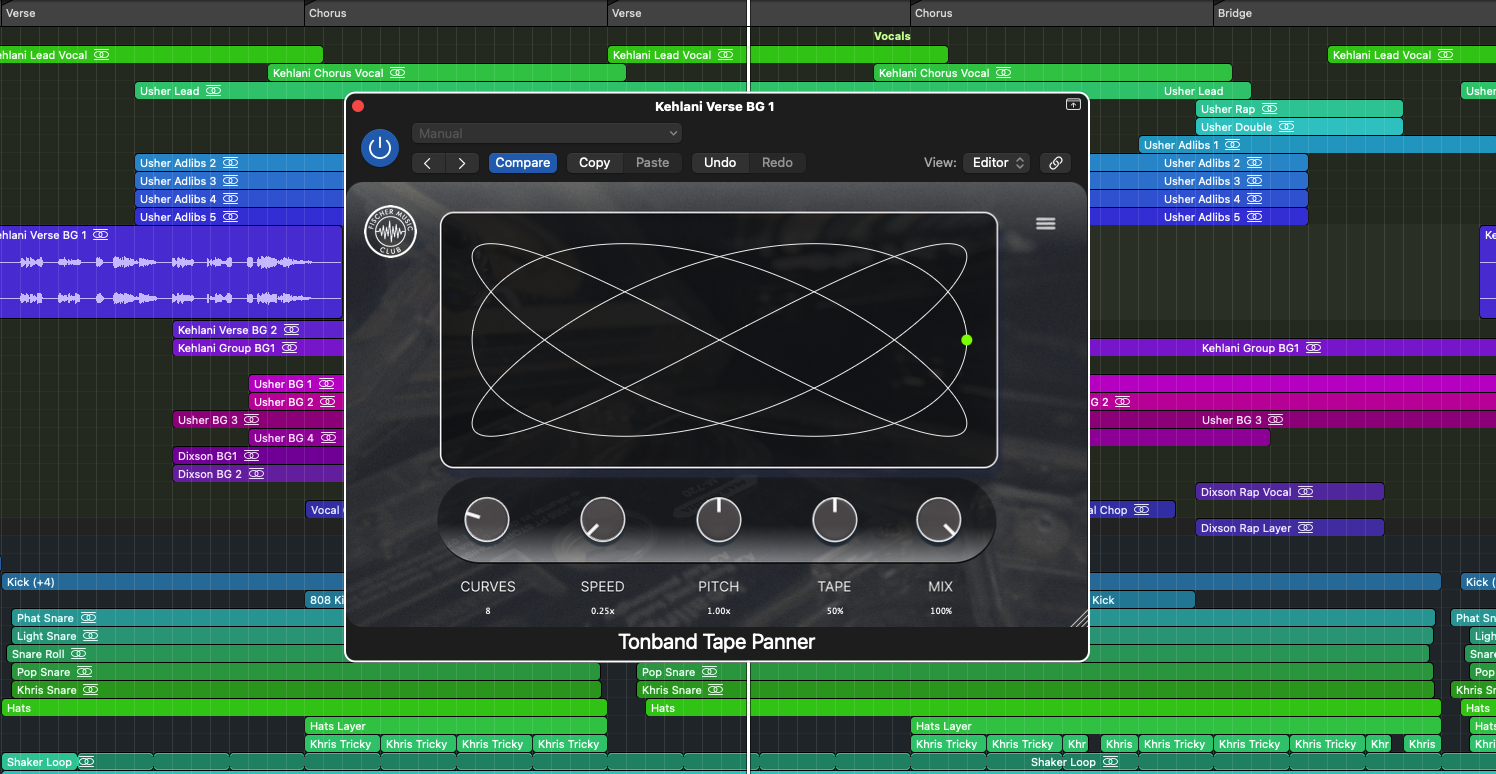Click the resize grip of the plugin window

click(1079, 619)
